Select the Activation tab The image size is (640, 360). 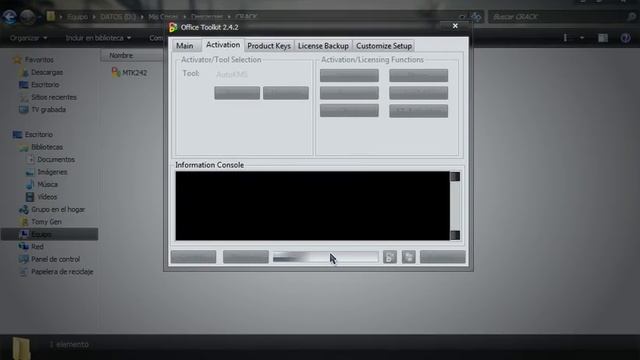(x=223, y=45)
